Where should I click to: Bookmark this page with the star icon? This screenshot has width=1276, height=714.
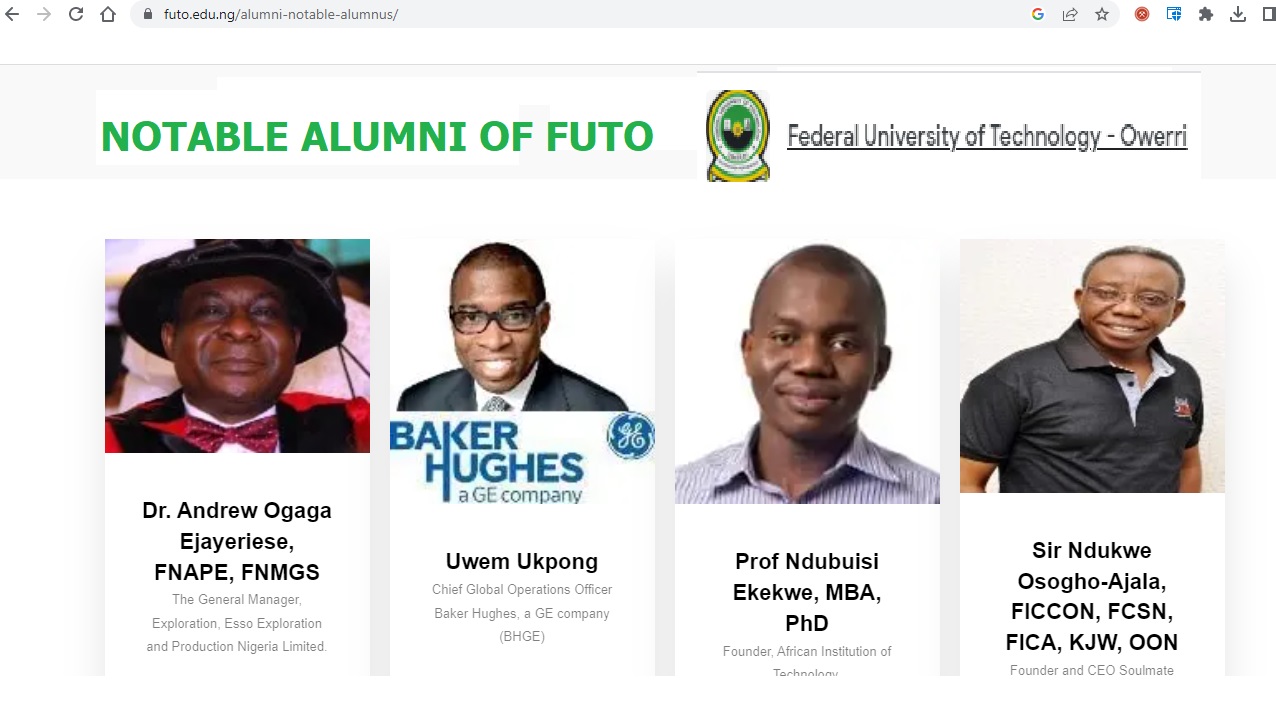click(1102, 15)
